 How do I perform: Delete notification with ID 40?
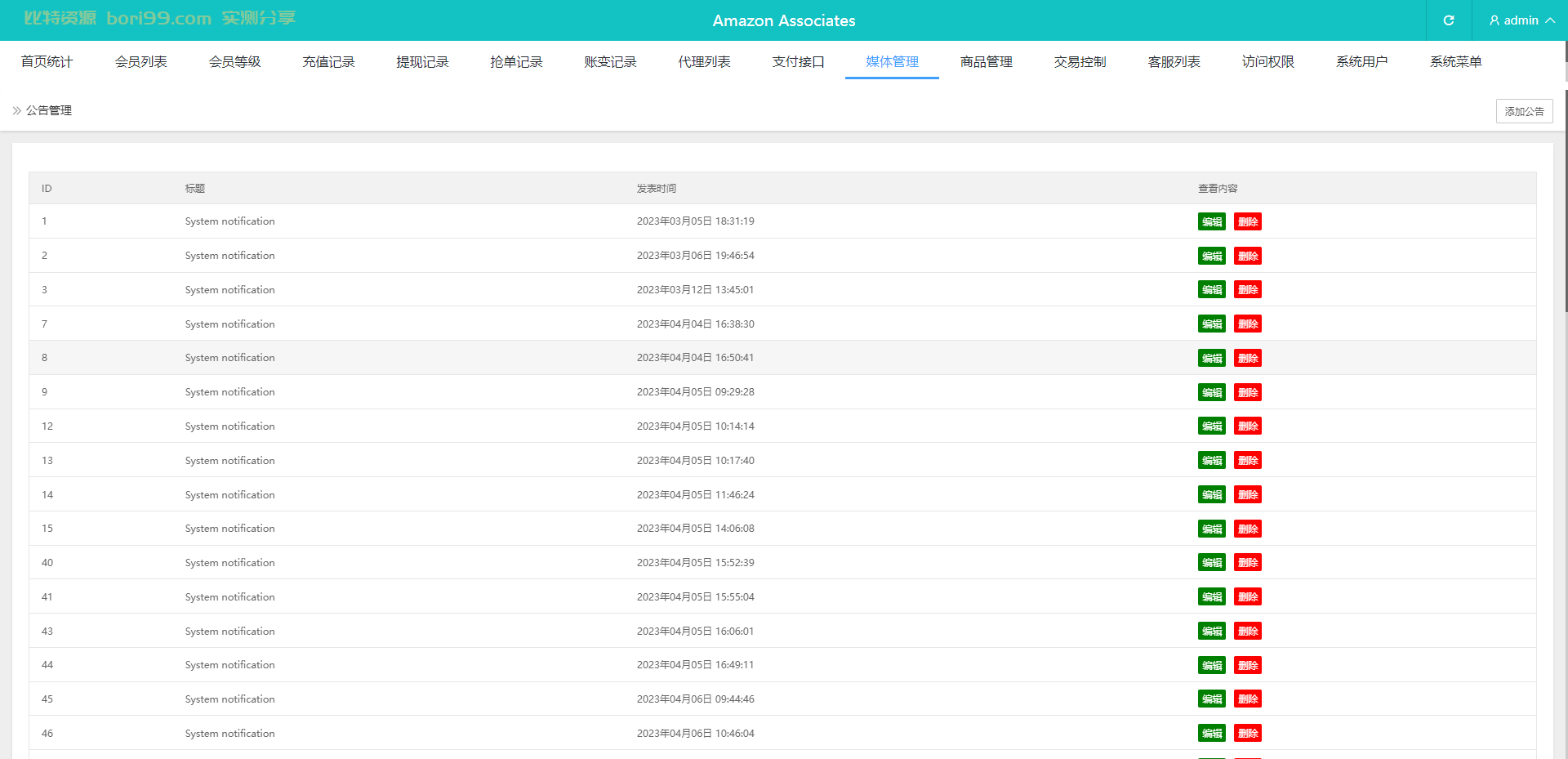point(1248,562)
